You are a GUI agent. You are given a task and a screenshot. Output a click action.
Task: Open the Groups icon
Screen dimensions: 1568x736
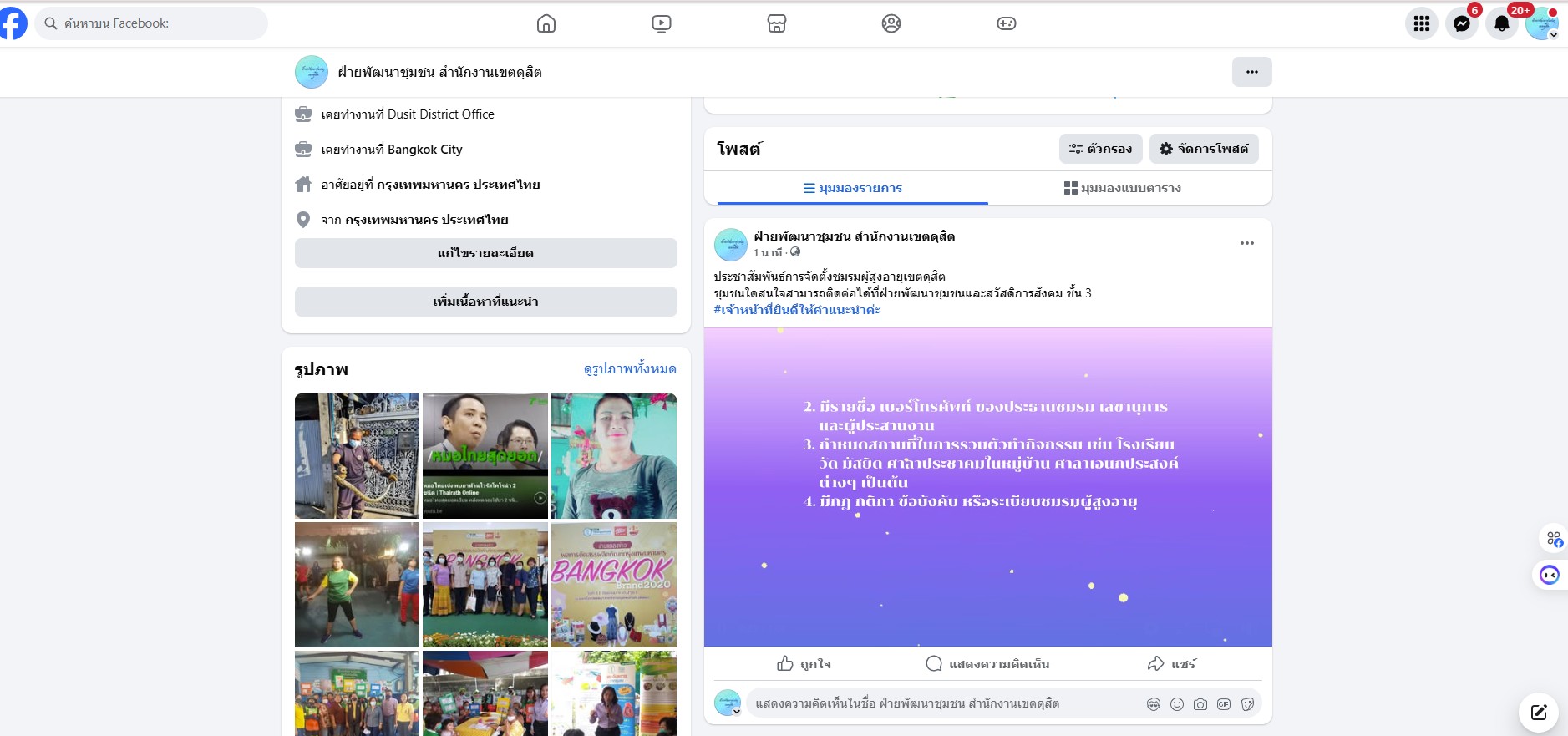(x=891, y=23)
